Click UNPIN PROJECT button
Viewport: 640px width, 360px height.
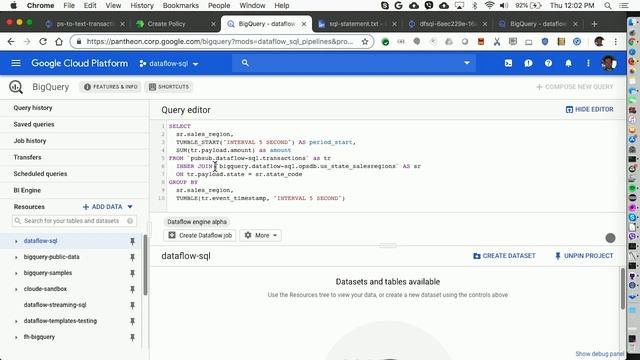pos(584,256)
